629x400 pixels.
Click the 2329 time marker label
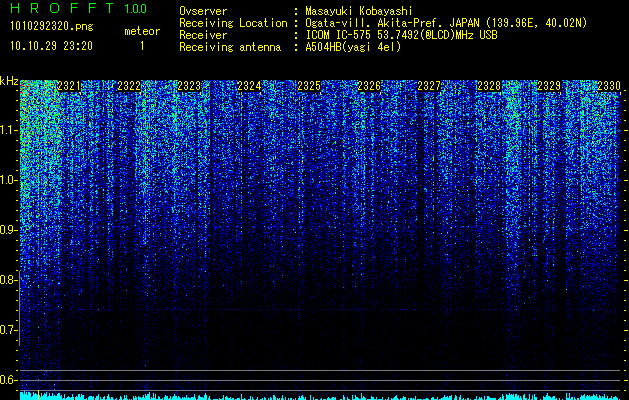point(549,86)
